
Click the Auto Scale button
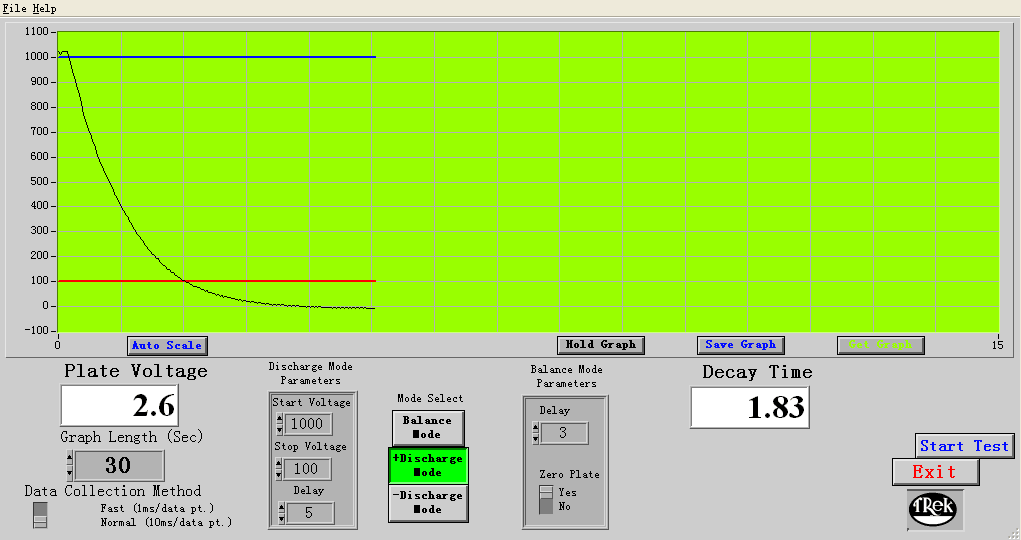(x=167, y=345)
